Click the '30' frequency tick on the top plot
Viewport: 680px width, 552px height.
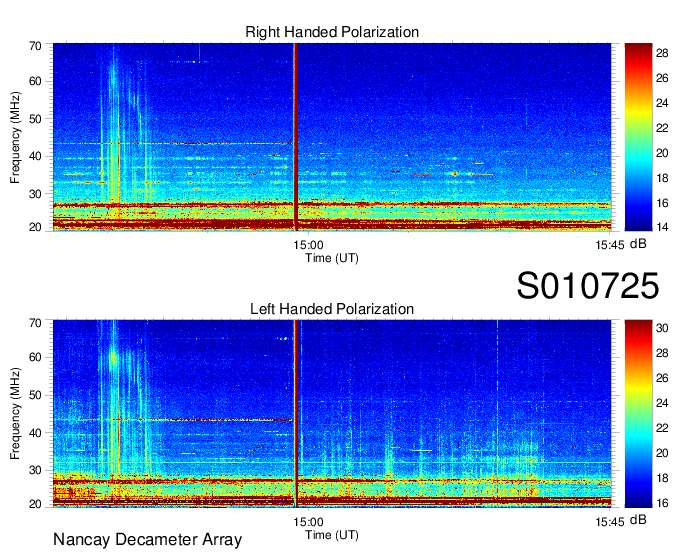pyautogui.click(x=35, y=194)
